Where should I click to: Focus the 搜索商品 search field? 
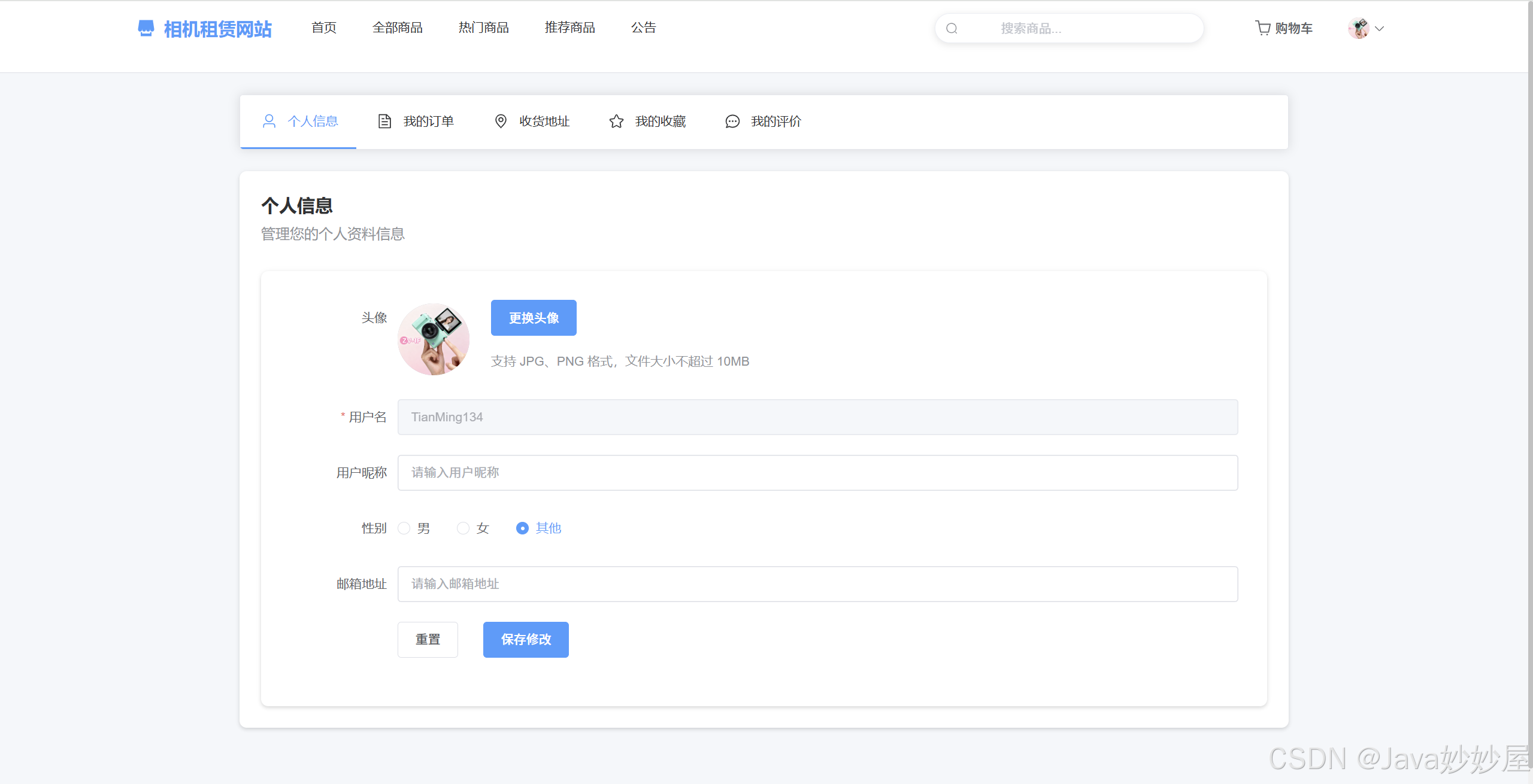[1070, 28]
